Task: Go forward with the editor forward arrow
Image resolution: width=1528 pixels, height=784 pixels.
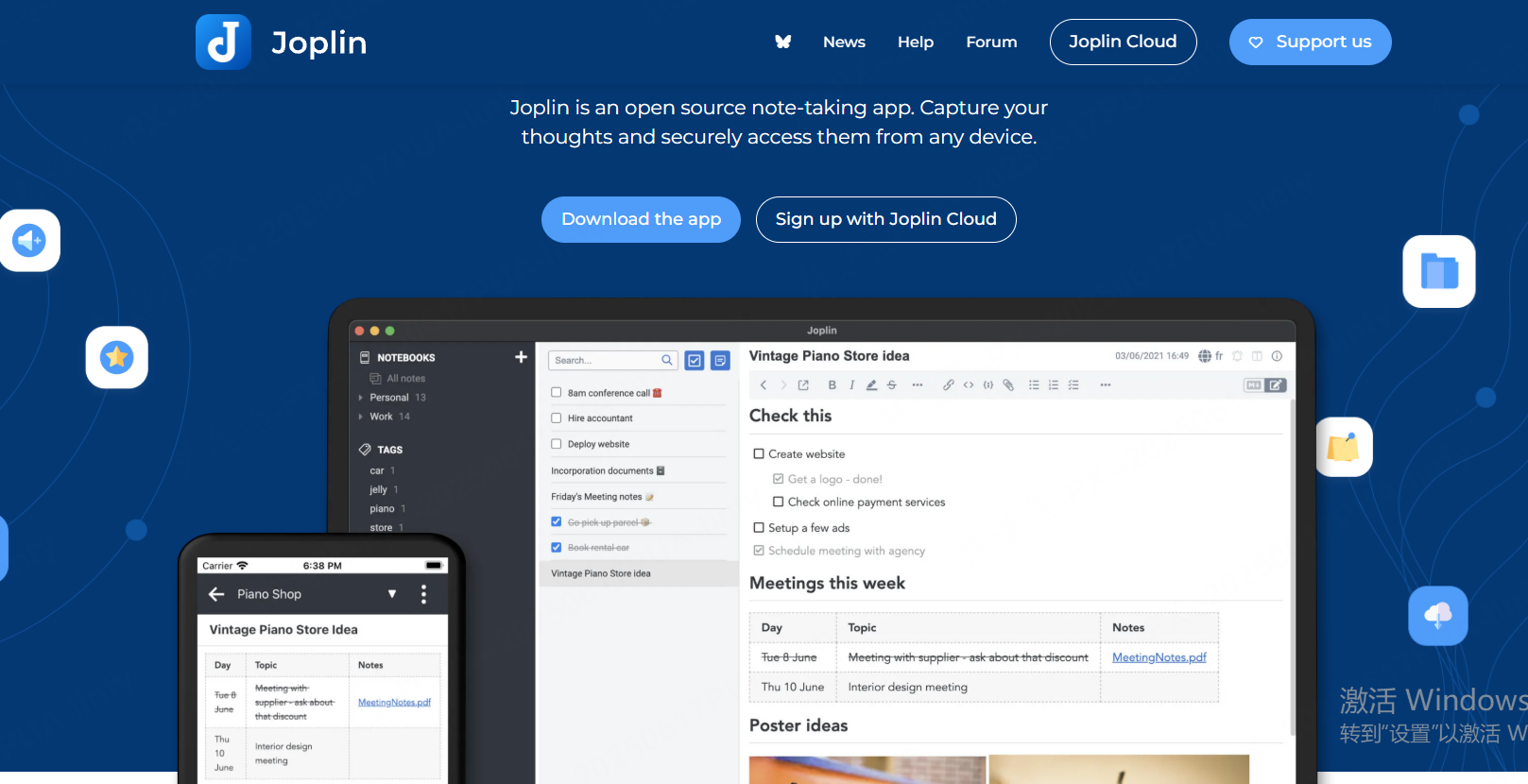Action: pyautogui.click(x=783, y=384)
